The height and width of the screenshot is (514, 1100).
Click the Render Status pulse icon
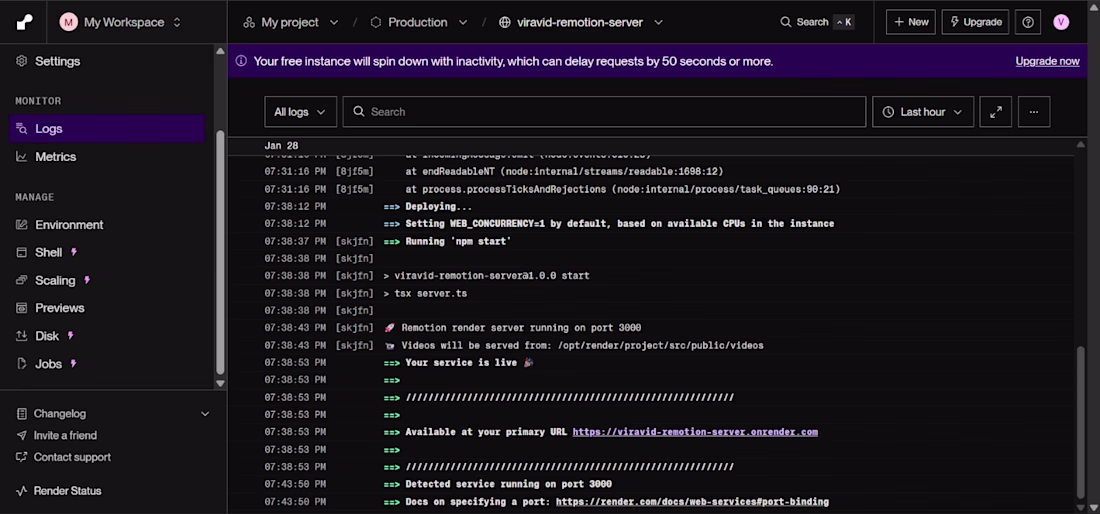[22, 491]
